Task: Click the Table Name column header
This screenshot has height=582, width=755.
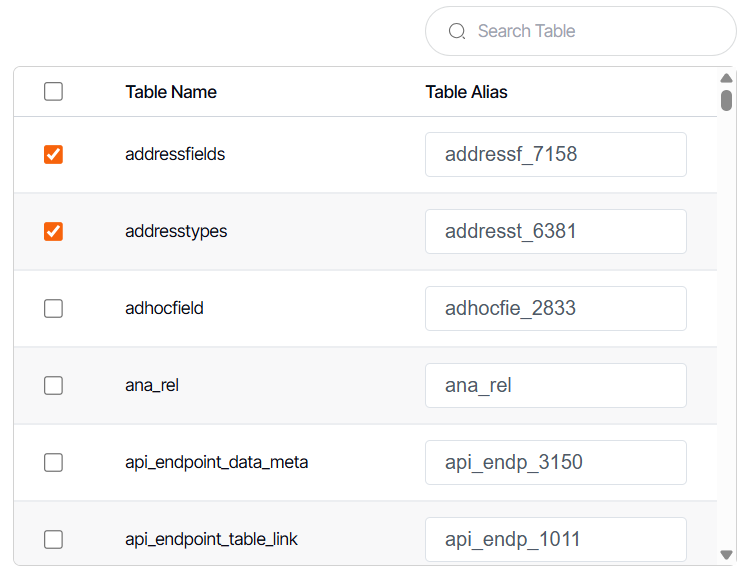Action: pyautogui.click(x=171, y=92)
